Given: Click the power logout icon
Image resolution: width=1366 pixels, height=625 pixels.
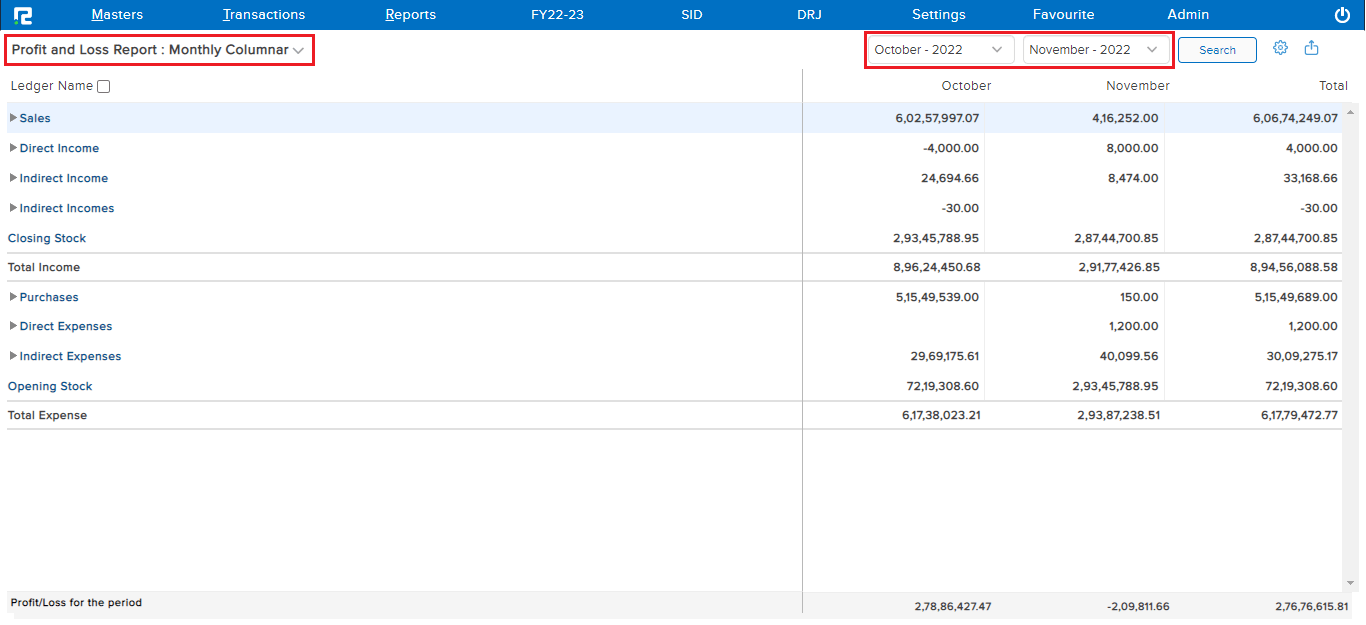Looking at the screenshot, I should (1342, 15).
